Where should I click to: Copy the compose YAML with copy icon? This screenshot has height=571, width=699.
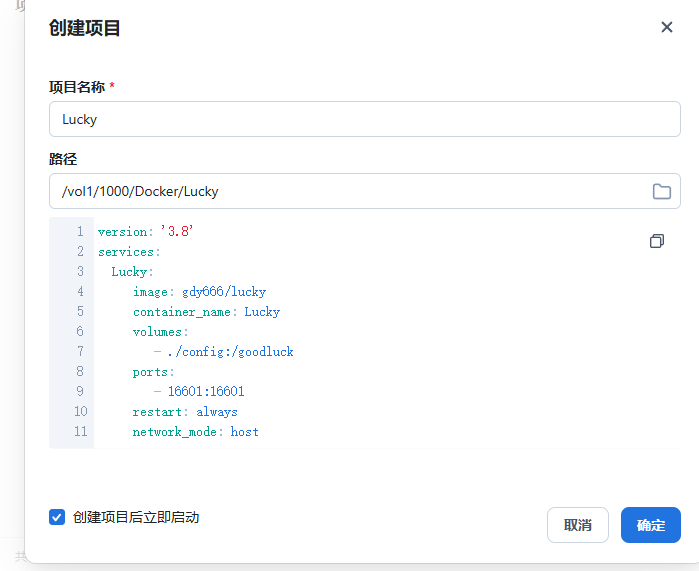point(657,241)
